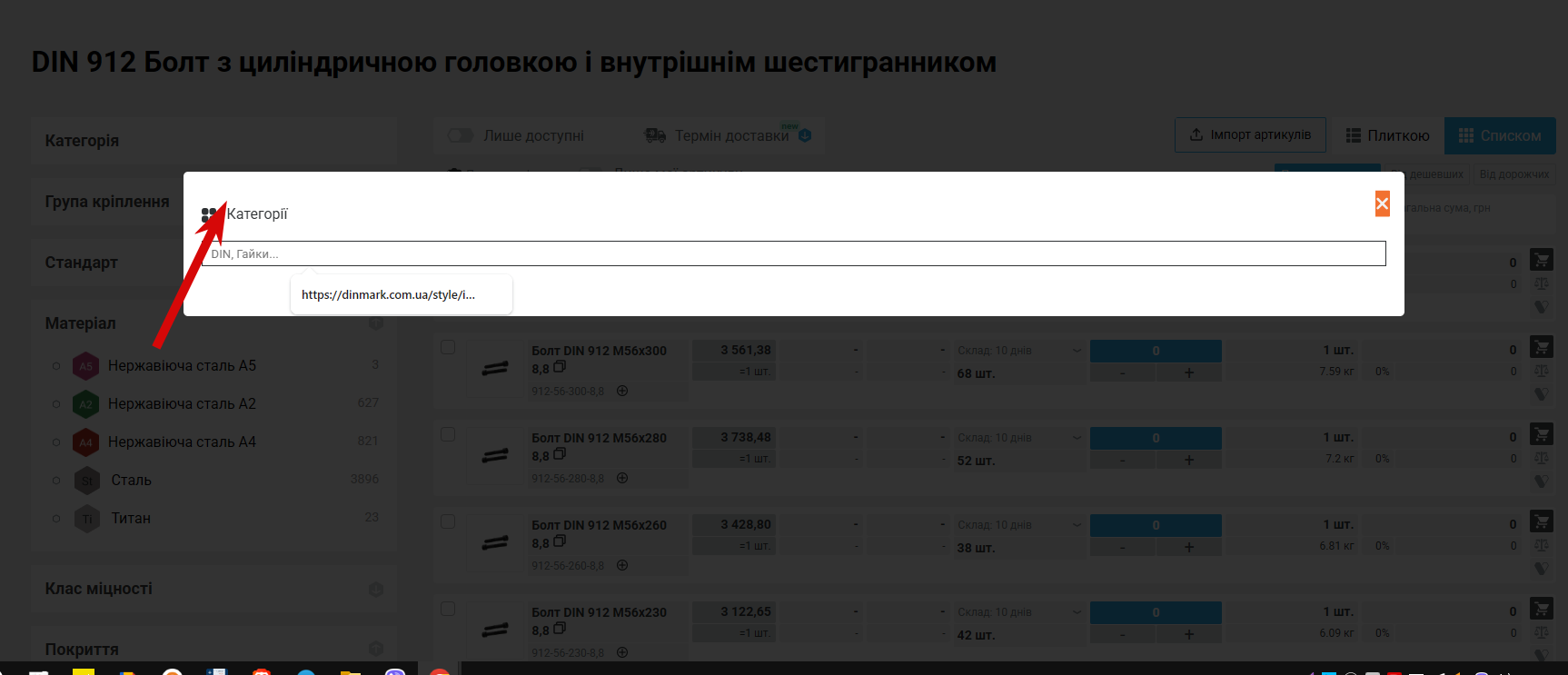The height and width of the screenshot is (675, 1568).
Task: Check the box for Болт DIN 912 M56x300
Action: [448, 347]
